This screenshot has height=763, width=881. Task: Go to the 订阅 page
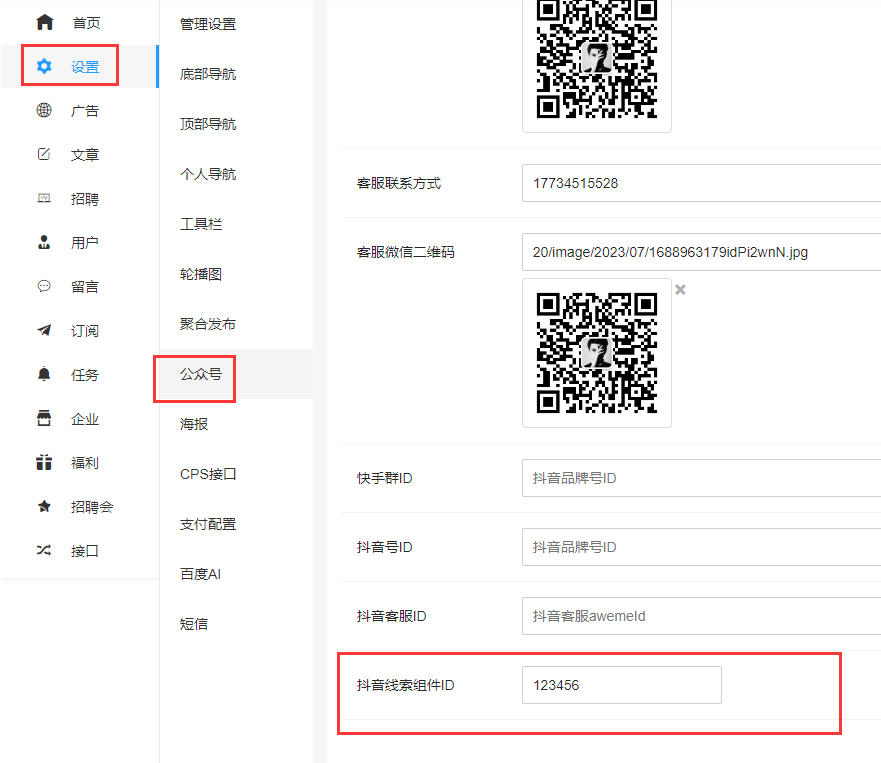(x=85, y=330)
